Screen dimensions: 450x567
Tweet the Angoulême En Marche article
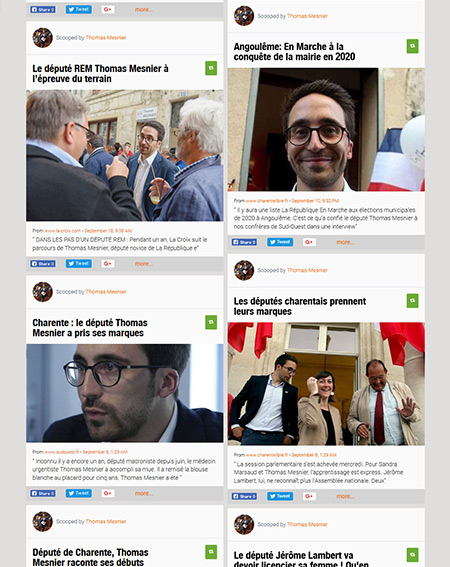[x=280, y=242]
